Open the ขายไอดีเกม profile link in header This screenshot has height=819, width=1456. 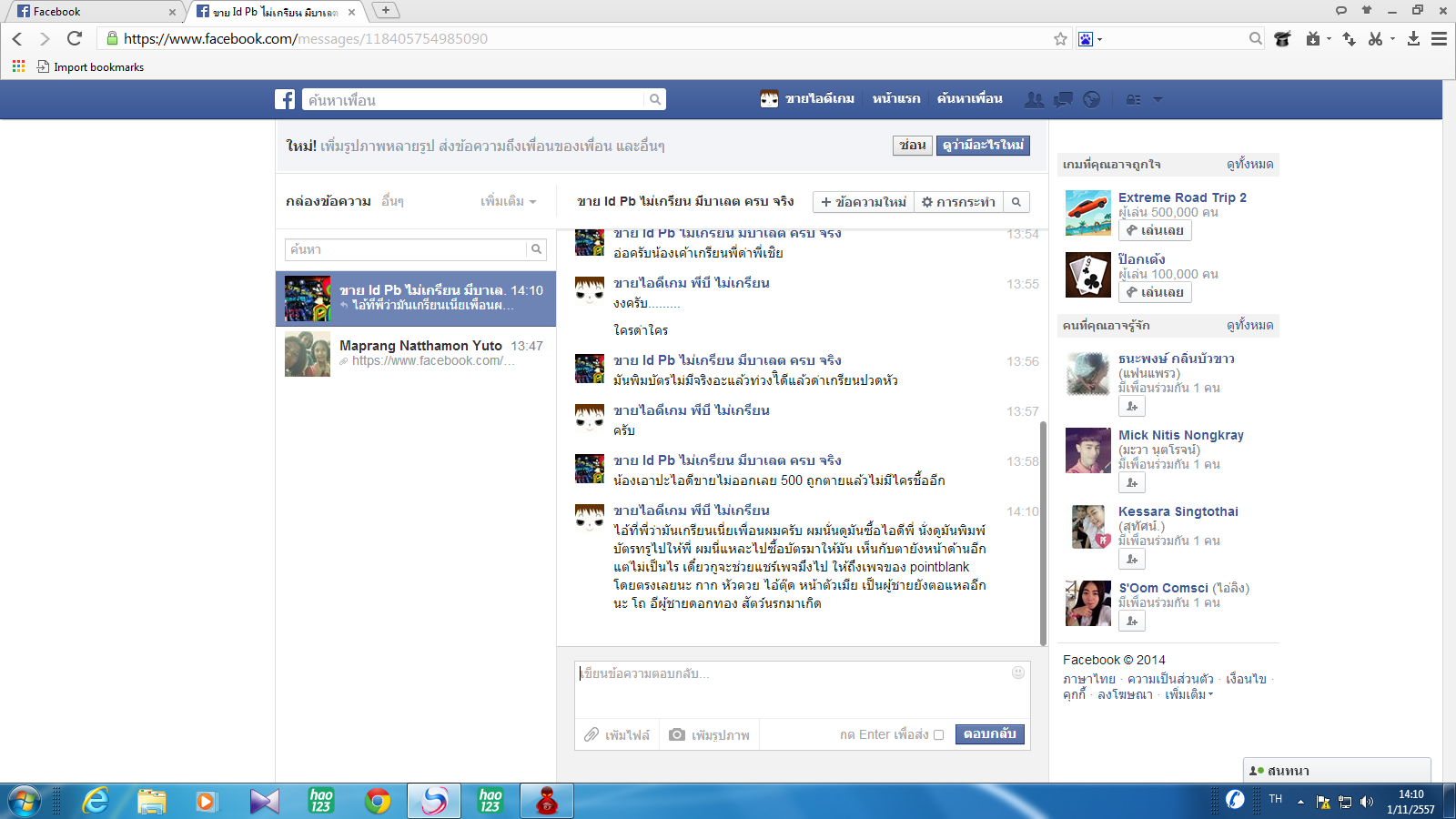point(807,98)
